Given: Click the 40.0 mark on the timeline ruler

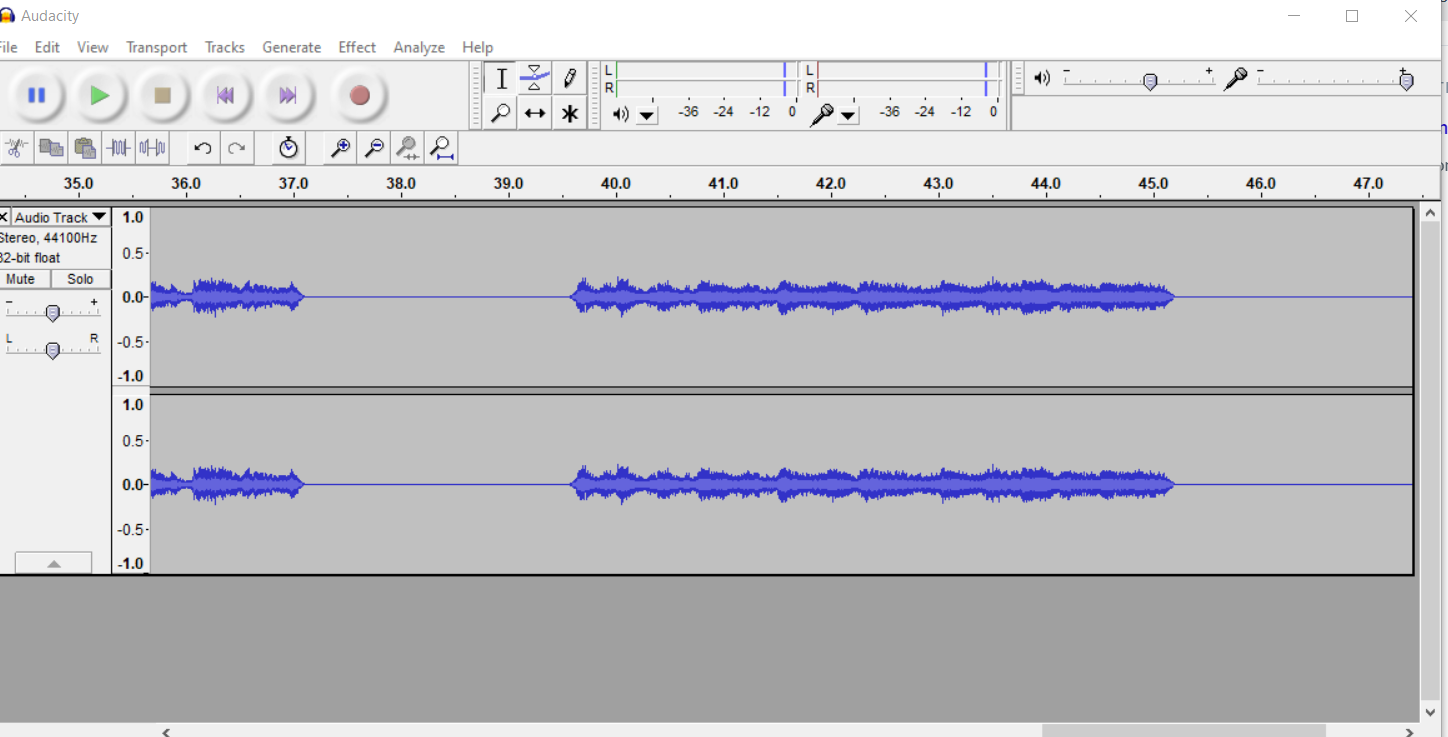Looking at the screenshot, I should [616, 184].
